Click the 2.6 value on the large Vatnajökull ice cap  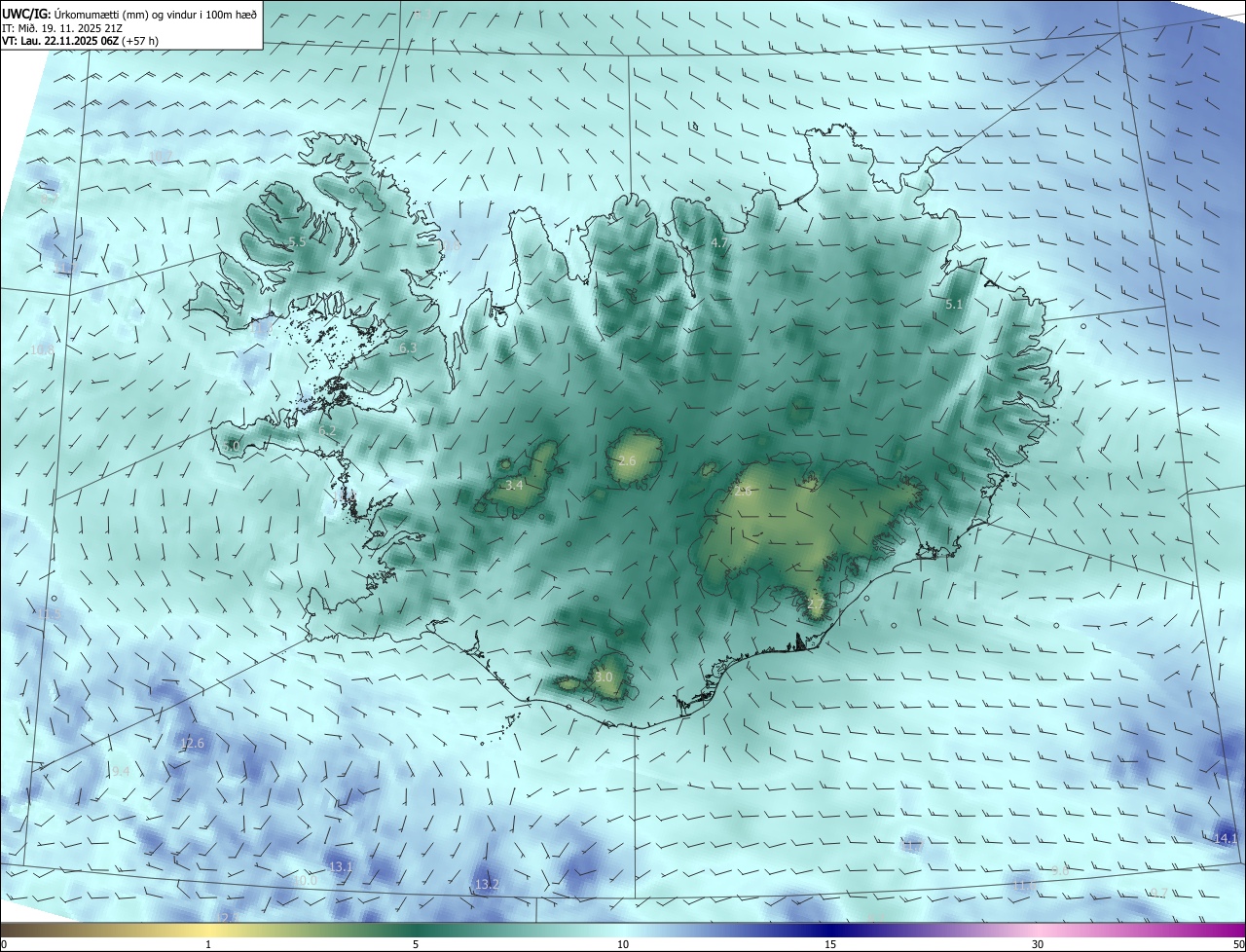pyautogui.click(x=743, y=492)
